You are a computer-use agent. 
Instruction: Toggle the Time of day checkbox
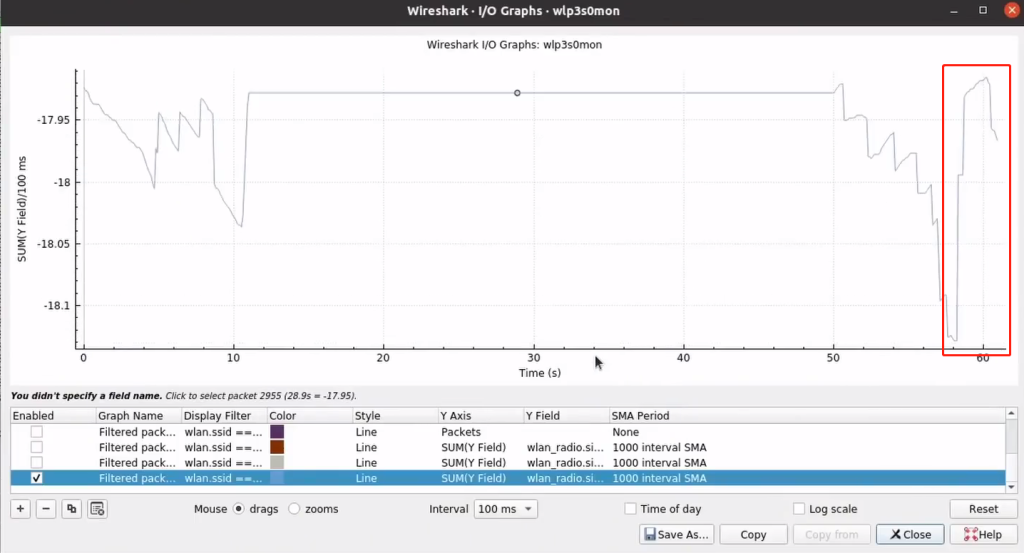click(x=630, y=509)
